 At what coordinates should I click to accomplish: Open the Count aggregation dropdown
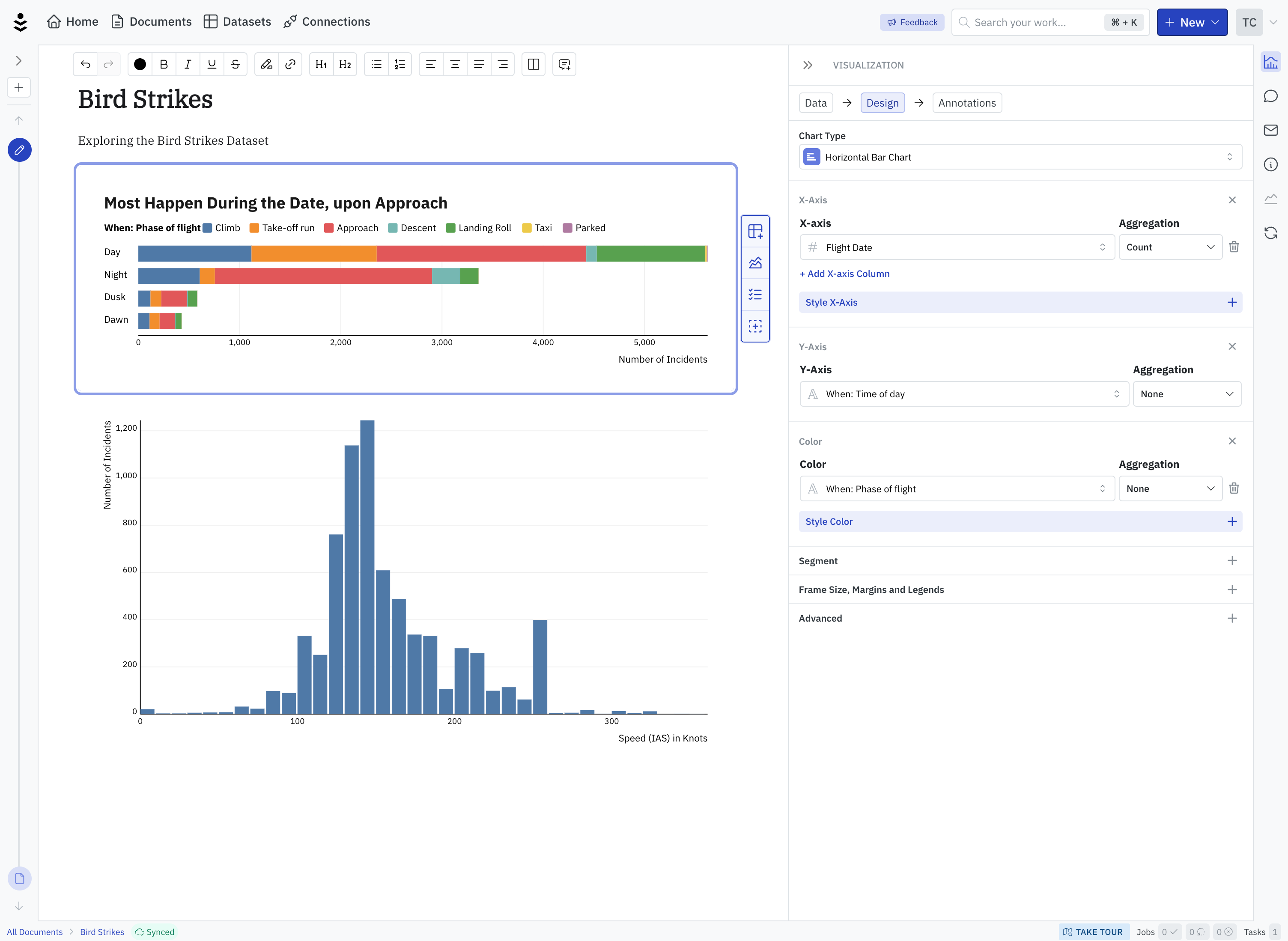[x=1170, y=247]
